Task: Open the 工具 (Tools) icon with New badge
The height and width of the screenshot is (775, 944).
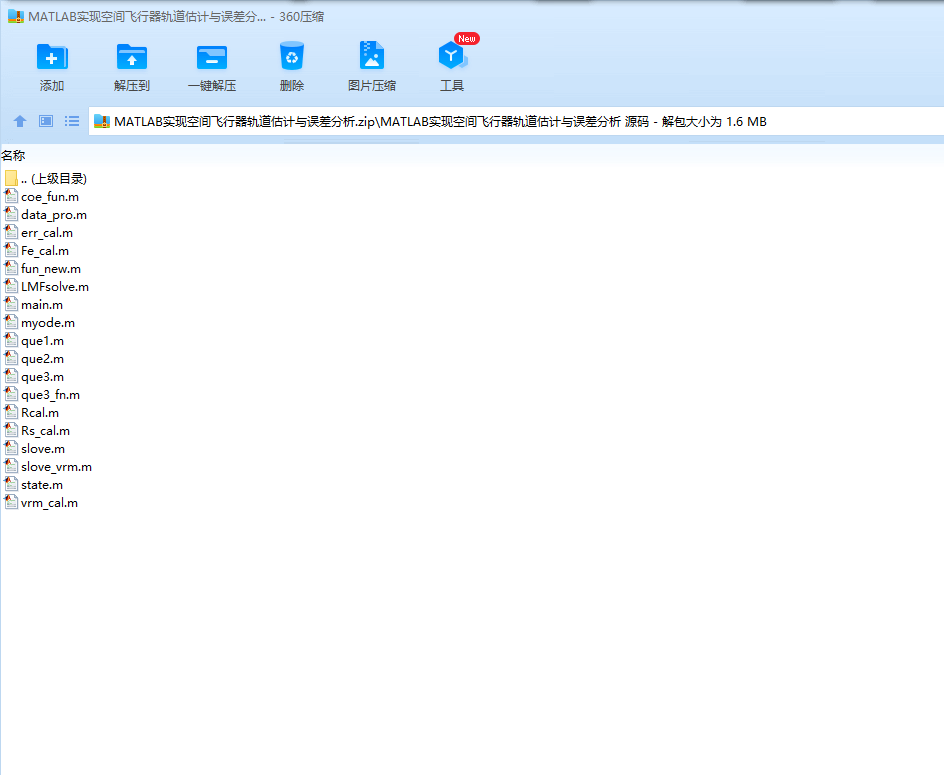Action: pos(452,56)
